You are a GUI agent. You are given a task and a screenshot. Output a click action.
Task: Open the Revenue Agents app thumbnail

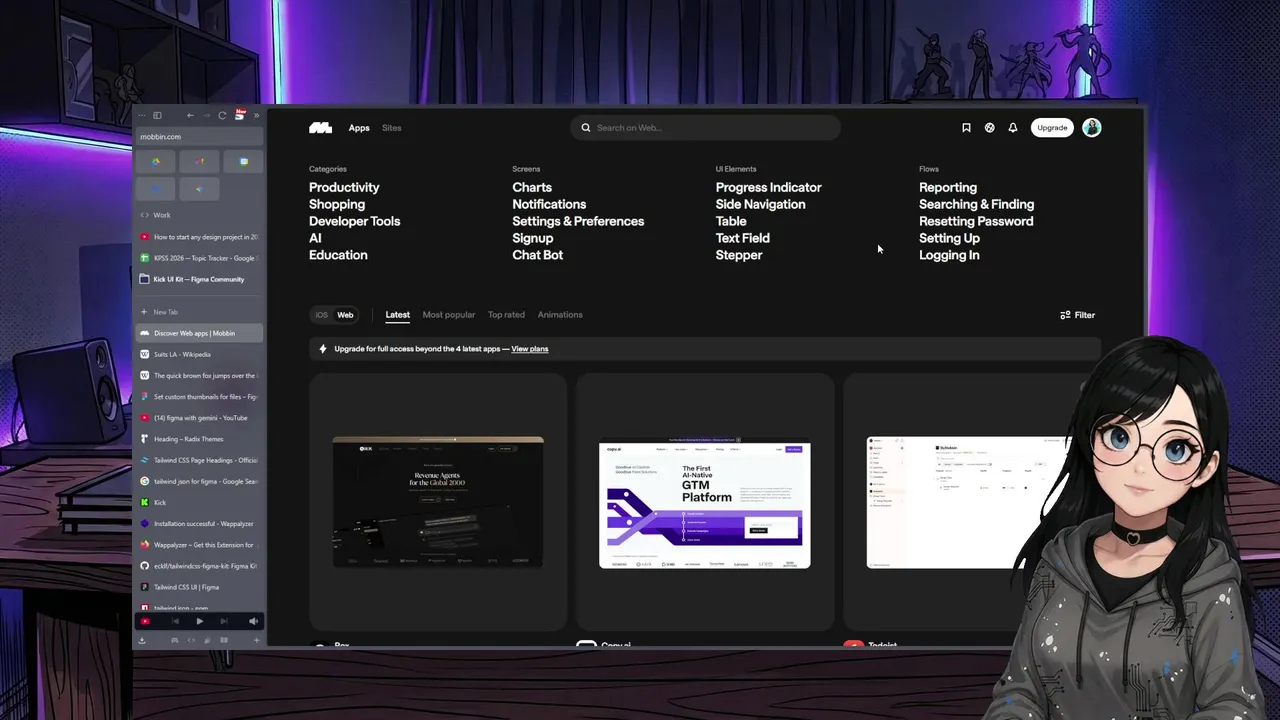pyautogui.click(x=438, y=502)
